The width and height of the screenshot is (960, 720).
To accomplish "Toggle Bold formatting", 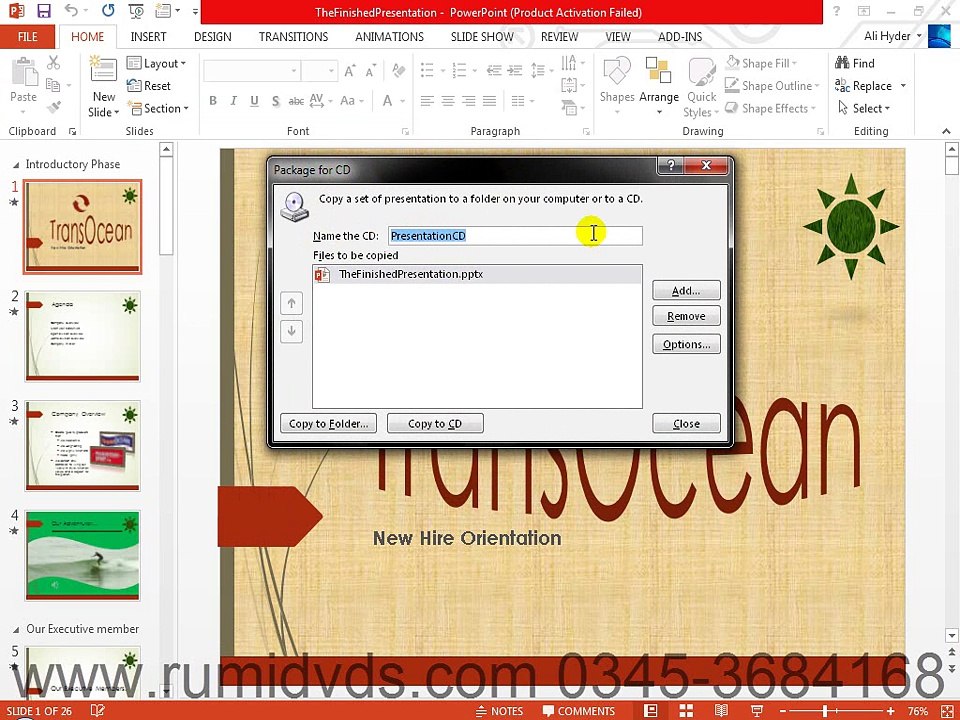I will pos(212,100).
